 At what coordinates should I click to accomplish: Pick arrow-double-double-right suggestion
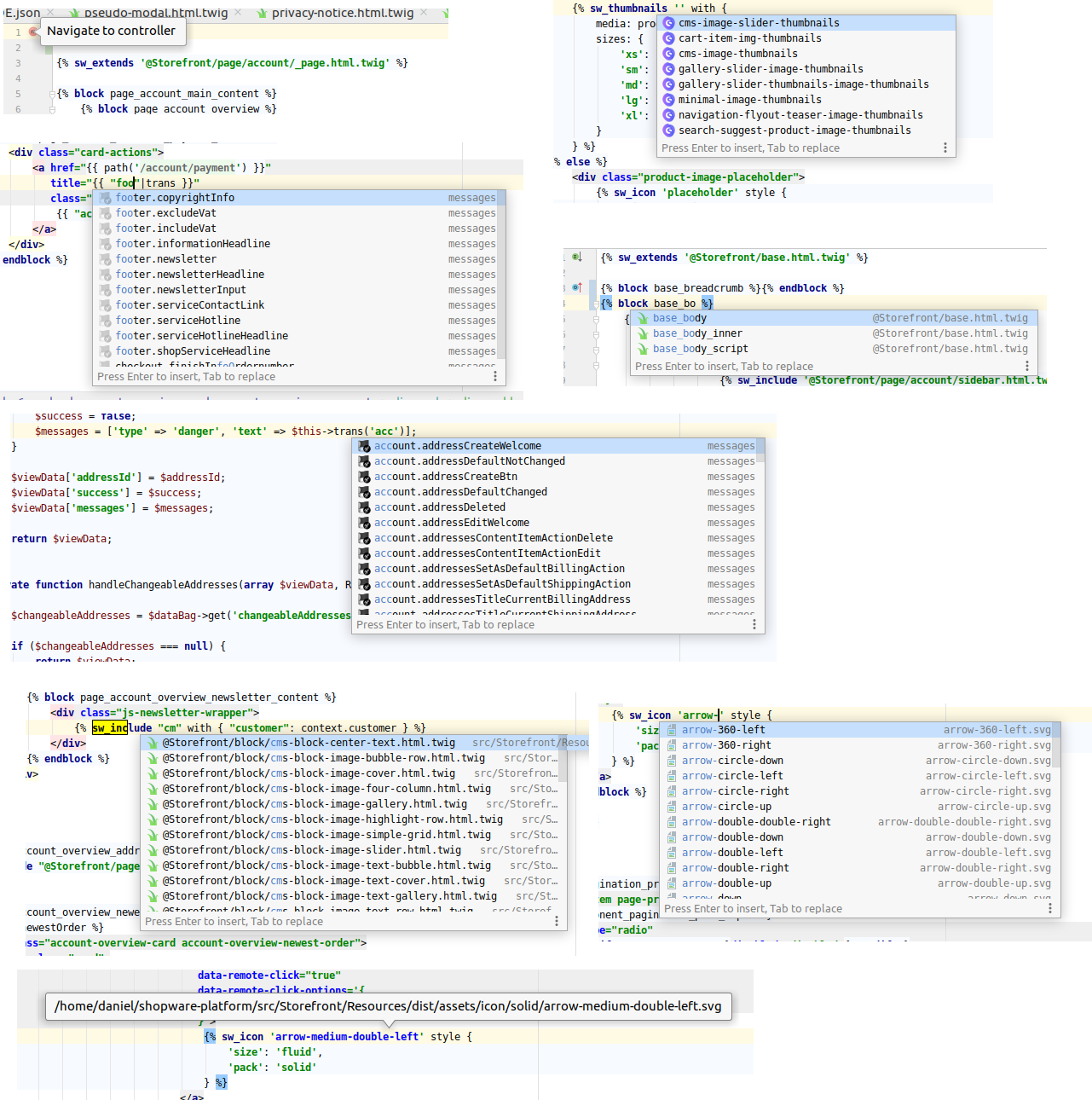pyautogui.click(x=860, y=822)
